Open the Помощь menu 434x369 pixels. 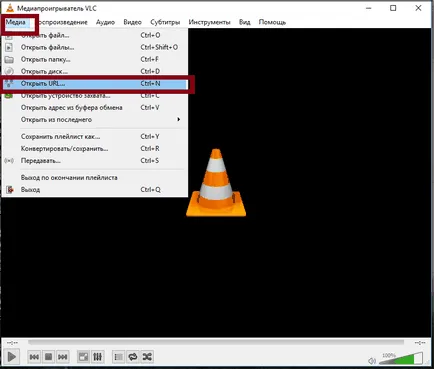272,22
